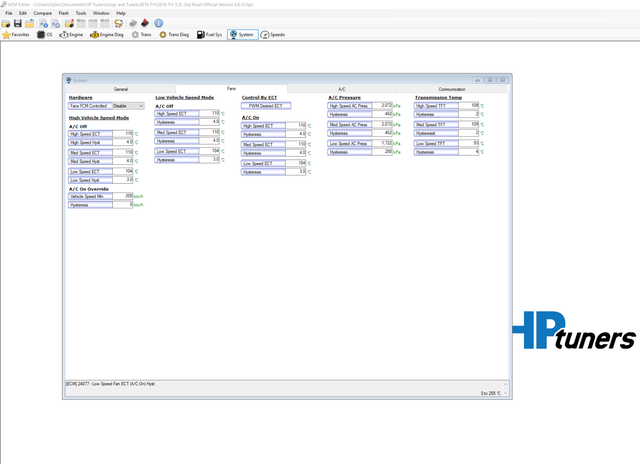This screenshot has height=464, width=640.
Task: Click the Med Speed TFT label
Action: pyautogui.click(x=436, y=124)
